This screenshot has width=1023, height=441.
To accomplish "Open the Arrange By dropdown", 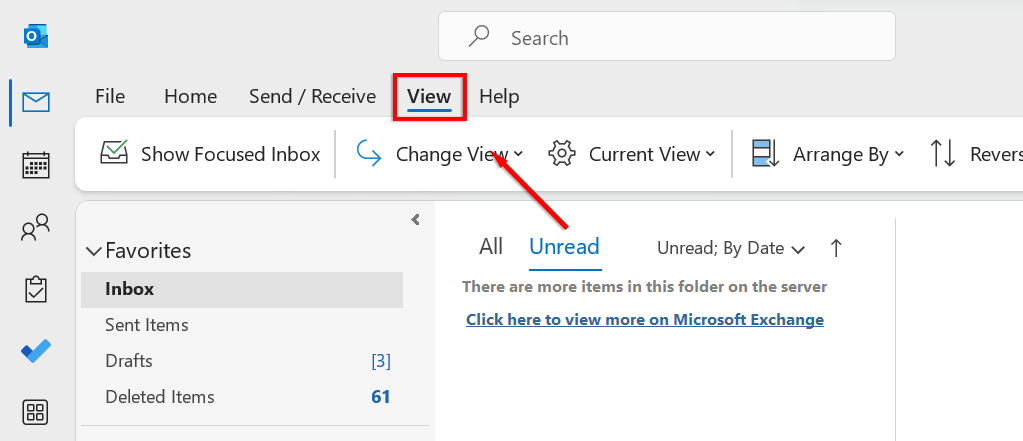I will [828, 154].
